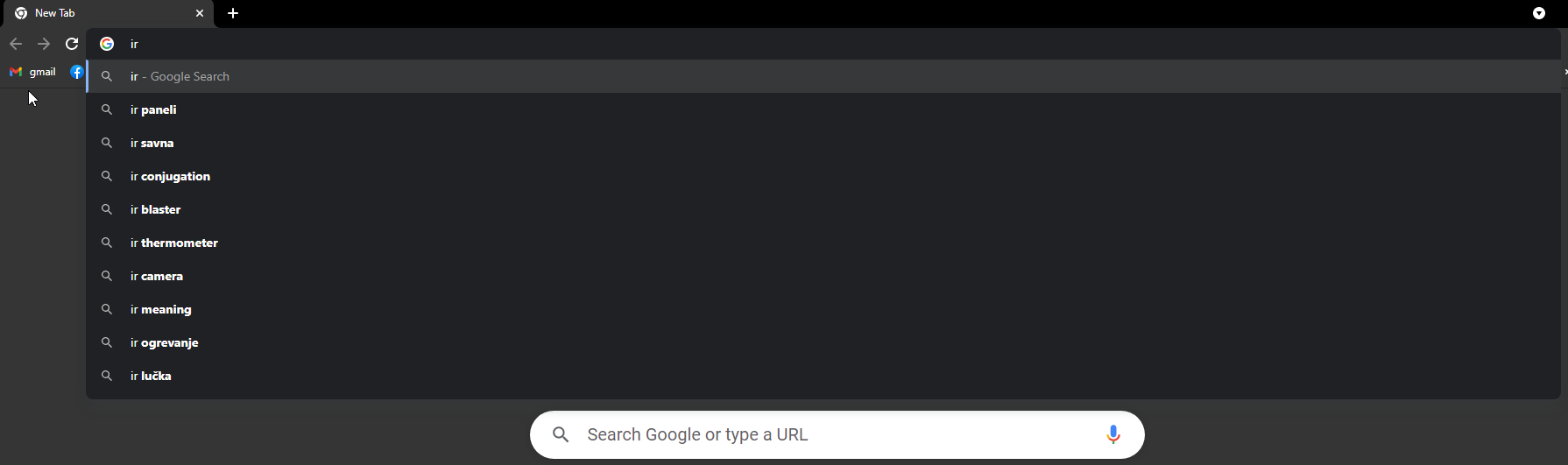Click the magnifier icon in the search box
Screen dimensions: 1568x465
tap(562, 434)
